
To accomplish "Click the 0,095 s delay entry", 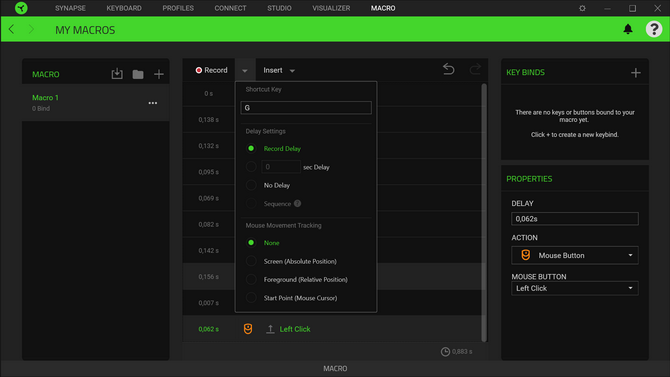I will [x=209, y=172].
